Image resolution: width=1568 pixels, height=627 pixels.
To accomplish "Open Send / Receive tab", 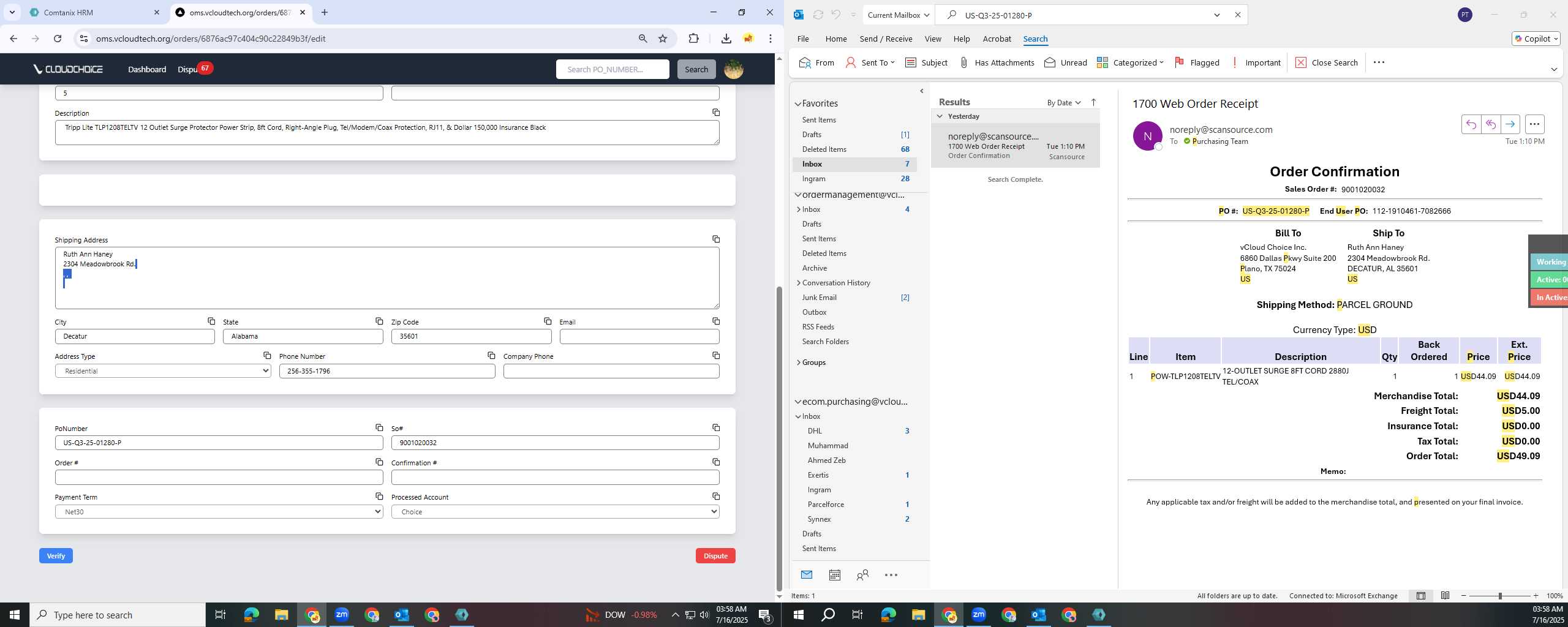I will click(886, 39).
